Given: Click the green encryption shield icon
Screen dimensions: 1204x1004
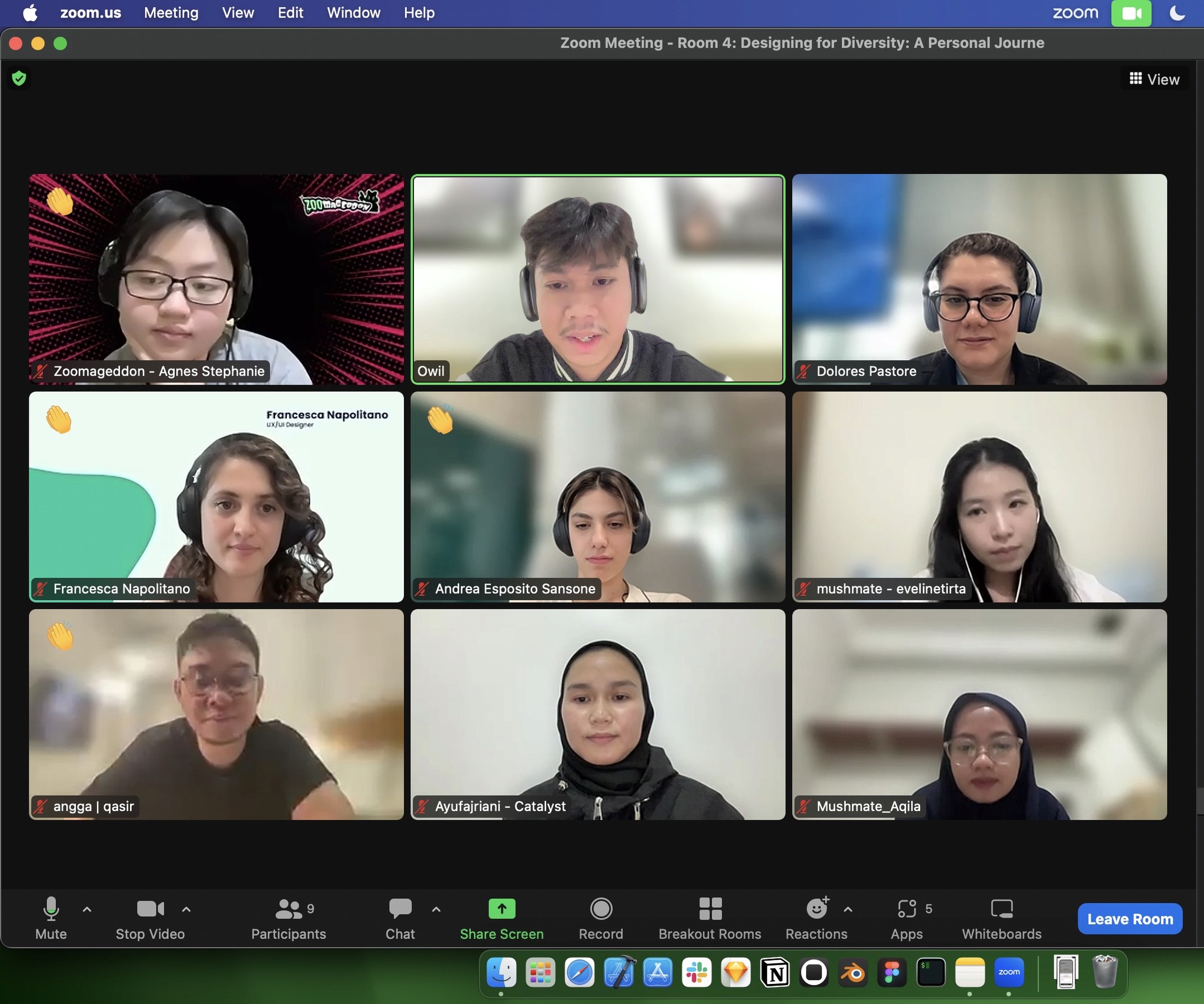Looking at the screenshot, I should [x=19, y=78].
